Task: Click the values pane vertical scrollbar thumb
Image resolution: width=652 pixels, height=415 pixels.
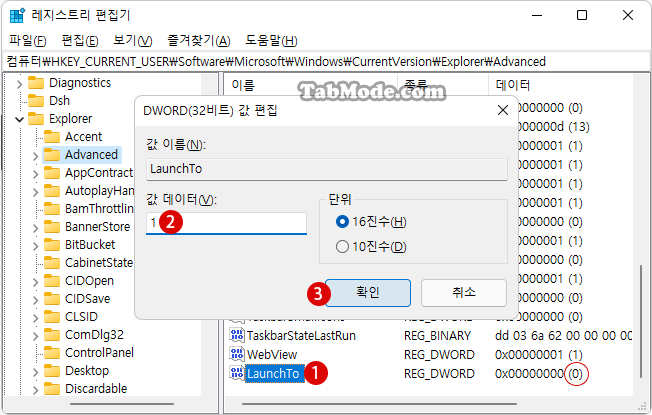Action: [x=642, y=321]
